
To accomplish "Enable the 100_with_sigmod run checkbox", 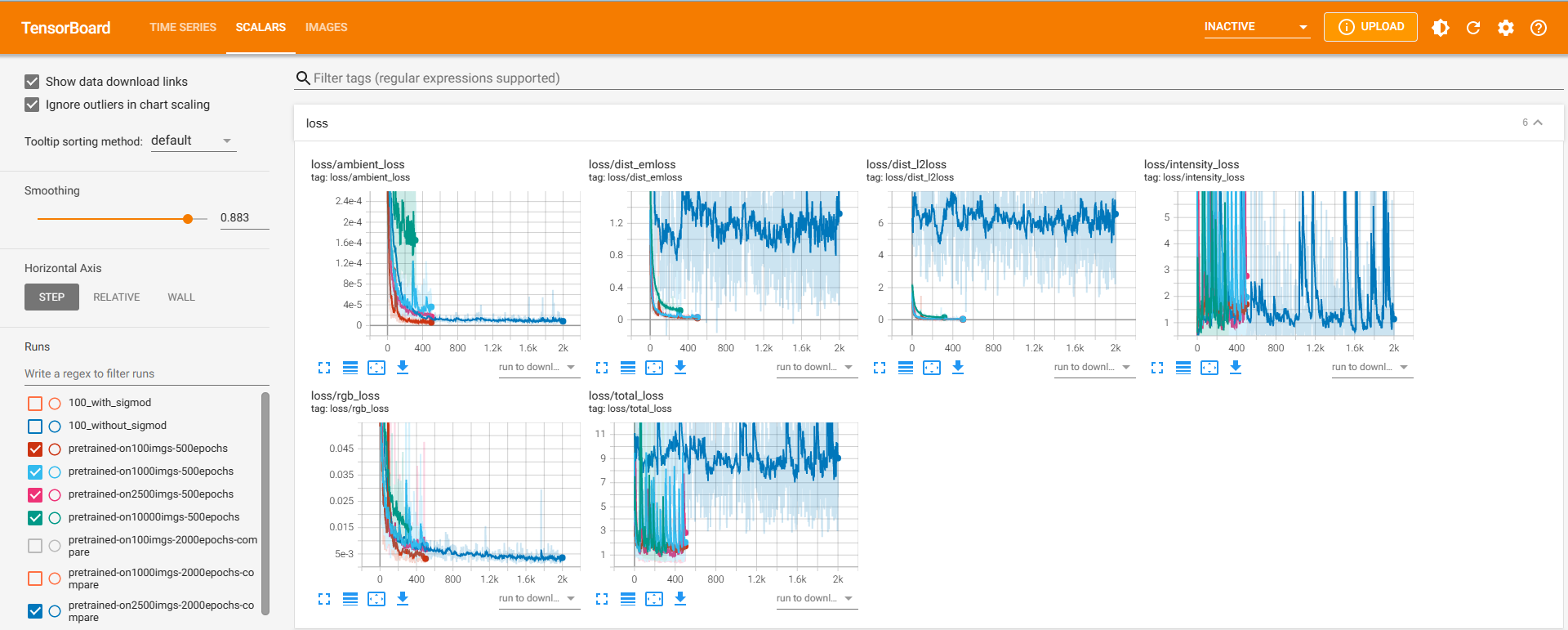I will pos(35,404).
